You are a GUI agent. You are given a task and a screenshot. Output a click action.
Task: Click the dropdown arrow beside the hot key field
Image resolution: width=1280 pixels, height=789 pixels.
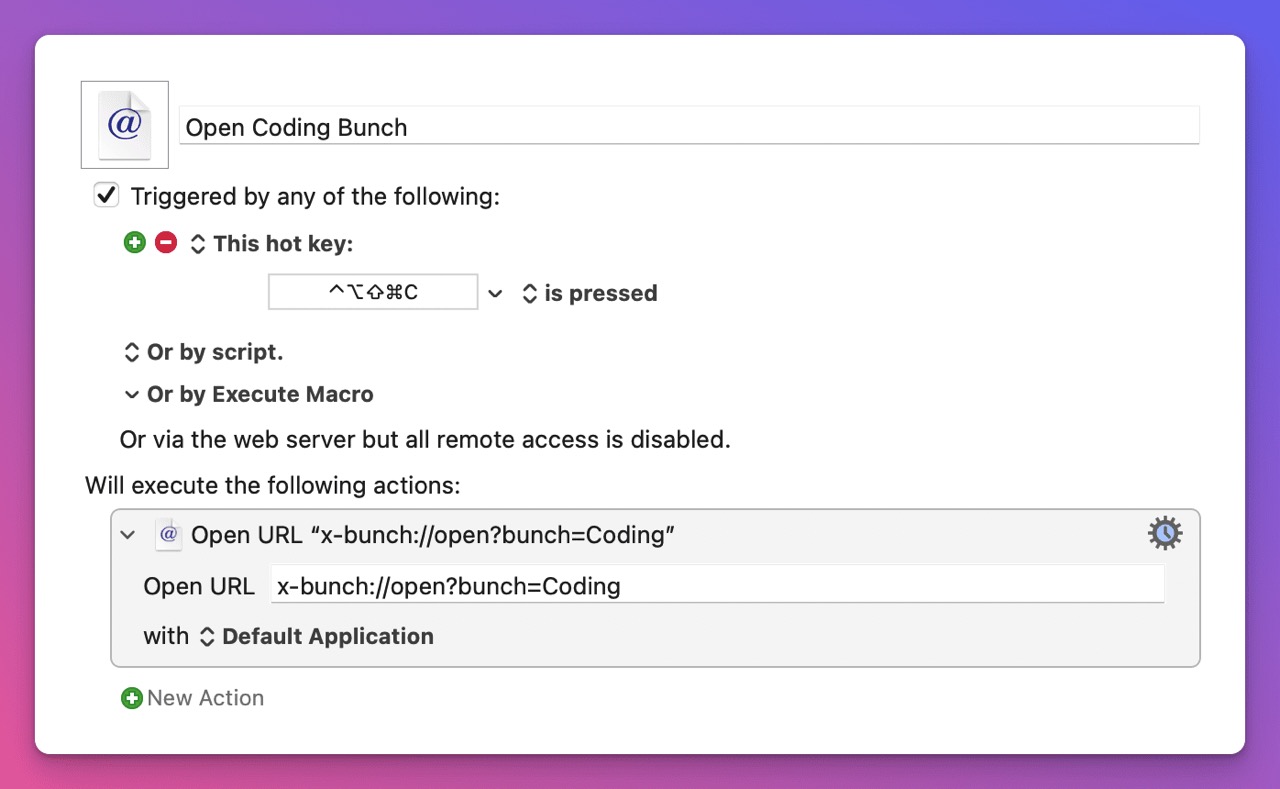click(x=495, y=294)
